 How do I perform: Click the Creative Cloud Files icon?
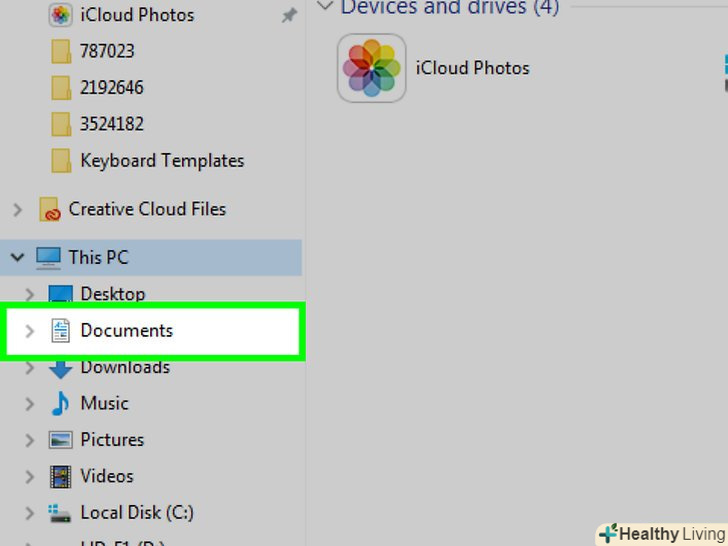coord(50,210)
